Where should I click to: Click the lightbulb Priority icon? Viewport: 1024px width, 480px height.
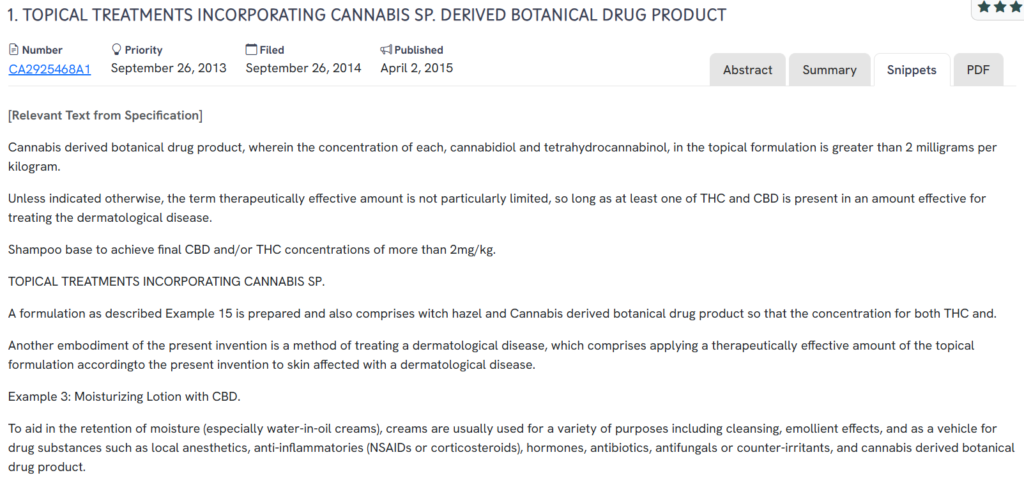coord(116,50)
